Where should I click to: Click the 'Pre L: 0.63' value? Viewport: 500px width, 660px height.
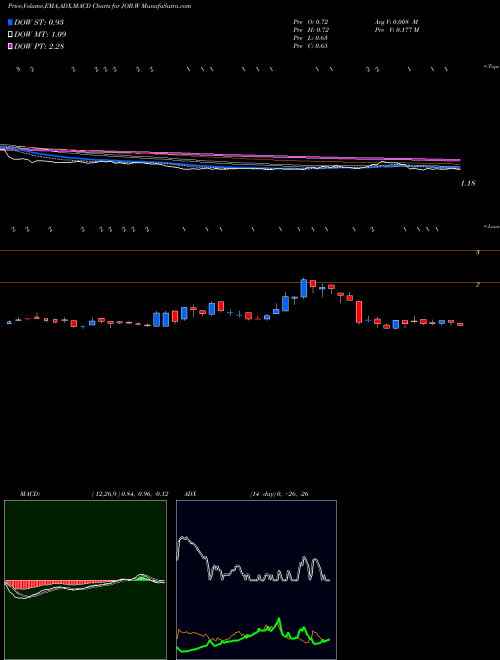pyautogui.click(x=311, y=38)
